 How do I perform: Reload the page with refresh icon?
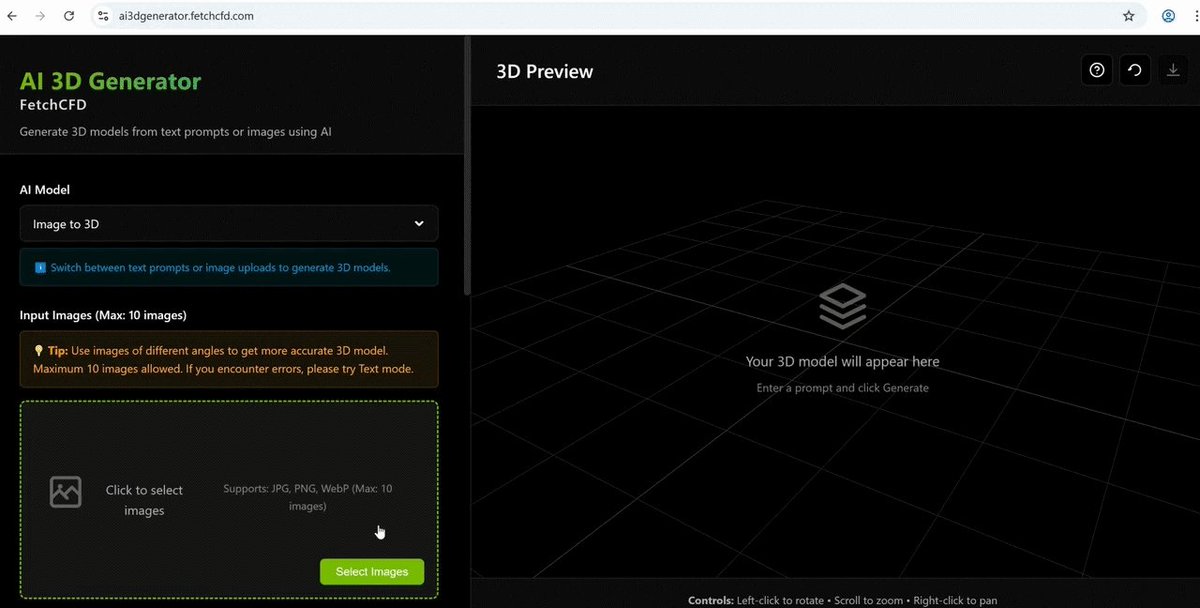coord(69,16)
